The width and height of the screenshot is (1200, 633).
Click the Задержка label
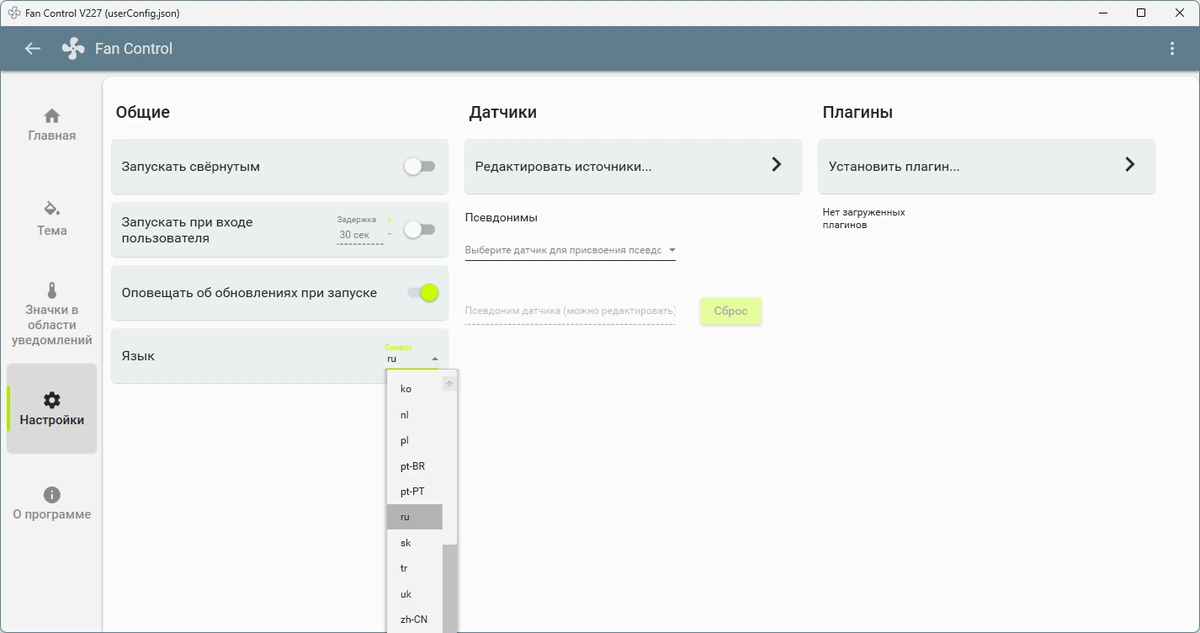pyautogui.click(x=357, y=219)
